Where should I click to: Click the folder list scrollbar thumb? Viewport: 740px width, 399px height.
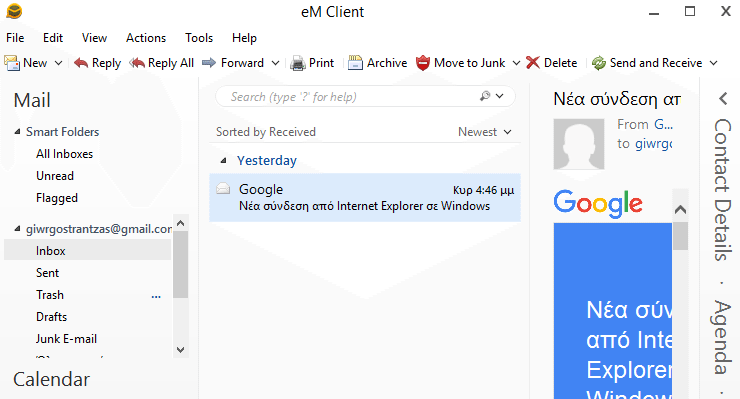(180, 264)
